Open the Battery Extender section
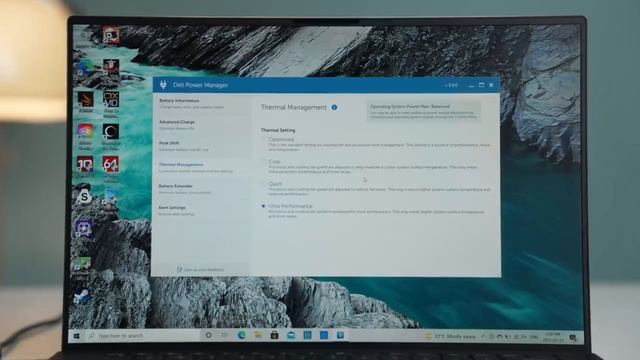This screenshot has height=360, width=640. click(202, 189)
